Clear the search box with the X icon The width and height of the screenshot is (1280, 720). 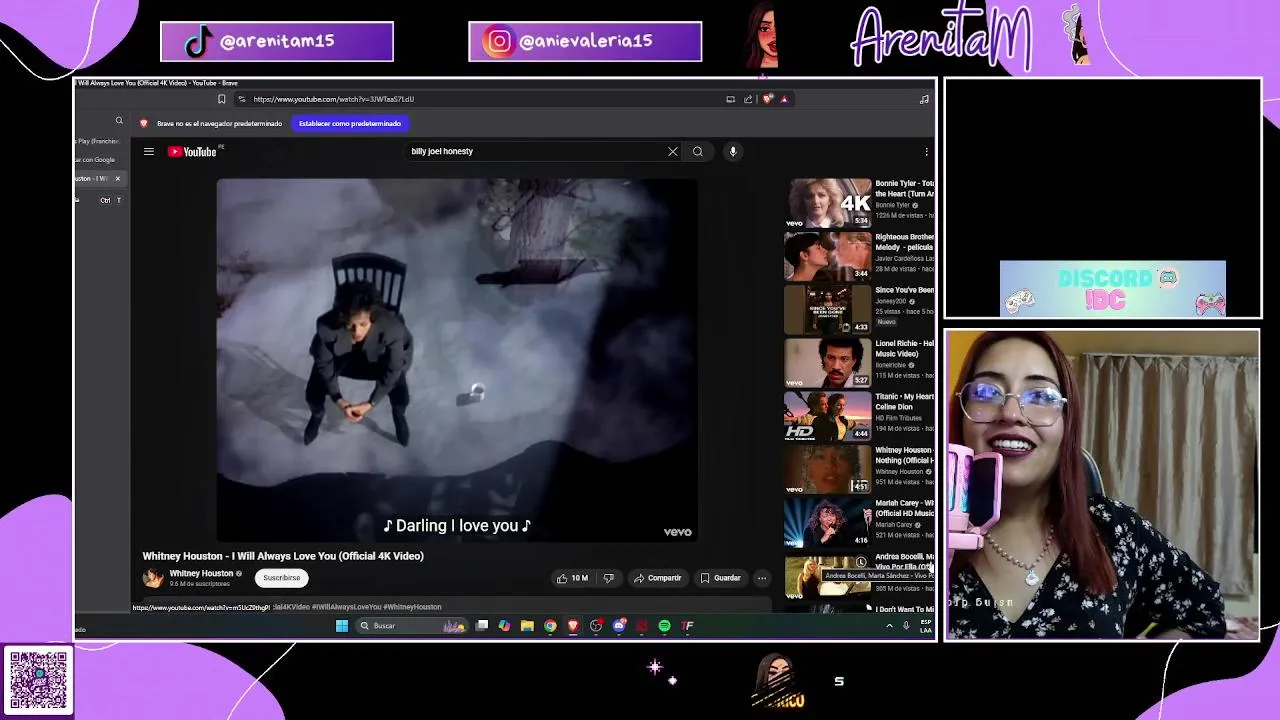tap(673, 151)
